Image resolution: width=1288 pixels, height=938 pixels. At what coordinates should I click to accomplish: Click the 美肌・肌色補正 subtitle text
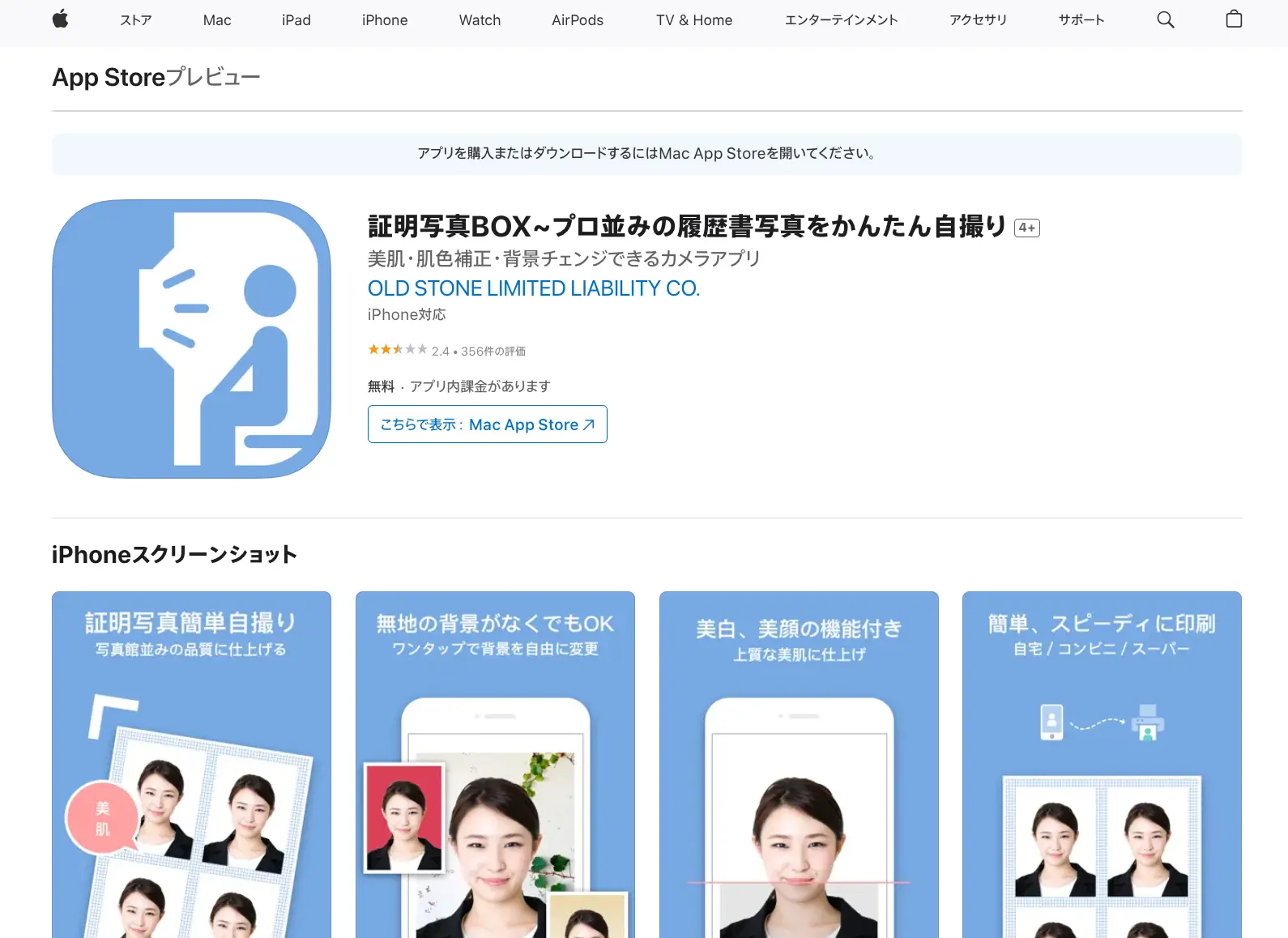coord(564,258)
